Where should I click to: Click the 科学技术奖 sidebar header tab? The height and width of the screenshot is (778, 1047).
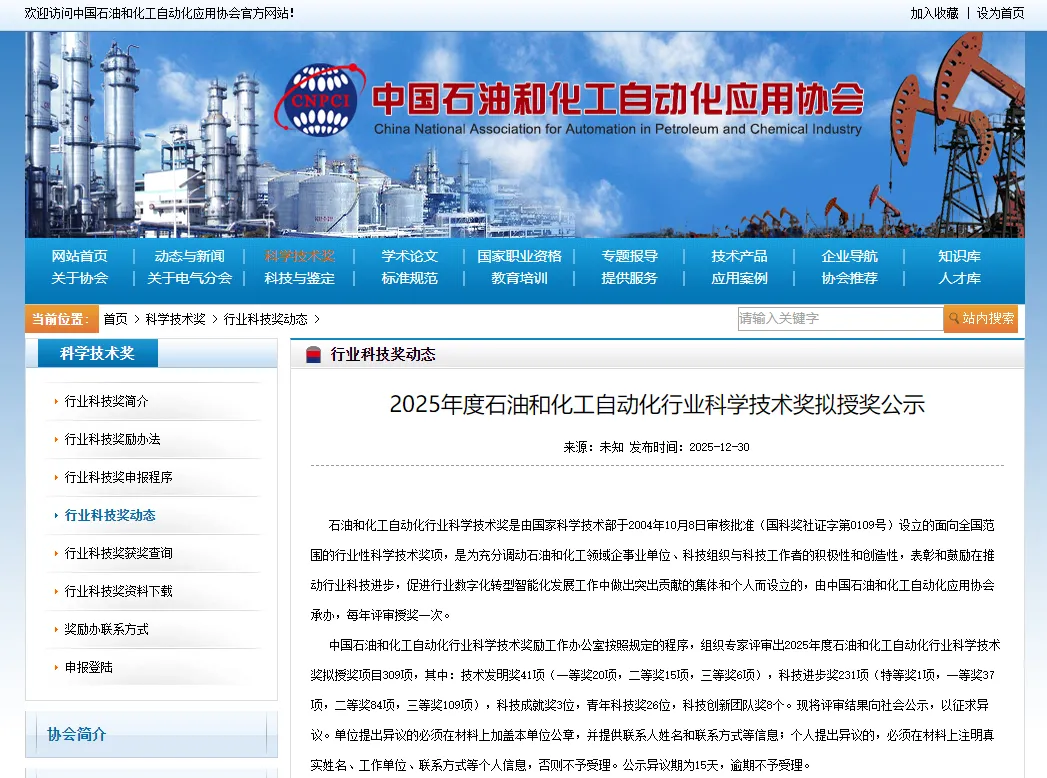(97, 353)
